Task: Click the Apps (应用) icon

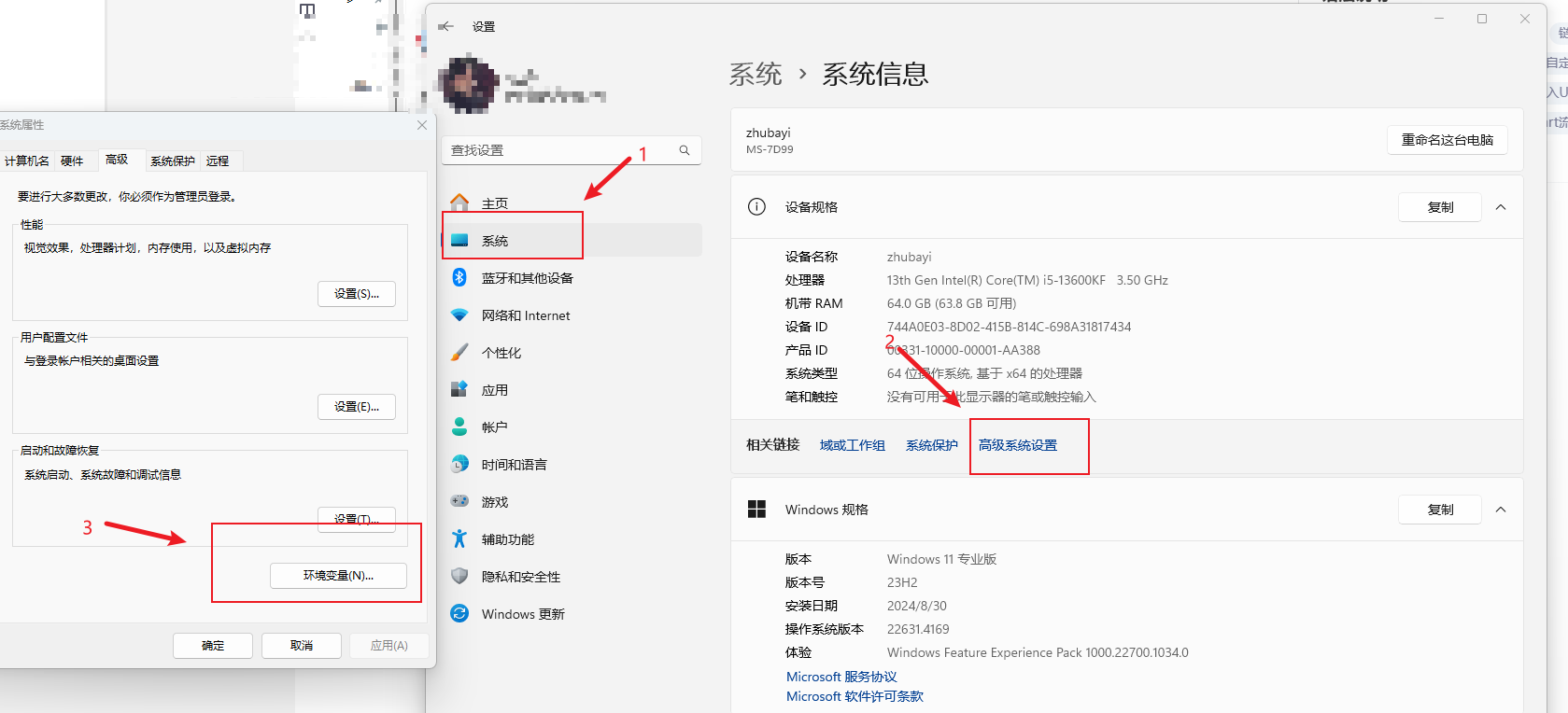Action: point(459,389)
